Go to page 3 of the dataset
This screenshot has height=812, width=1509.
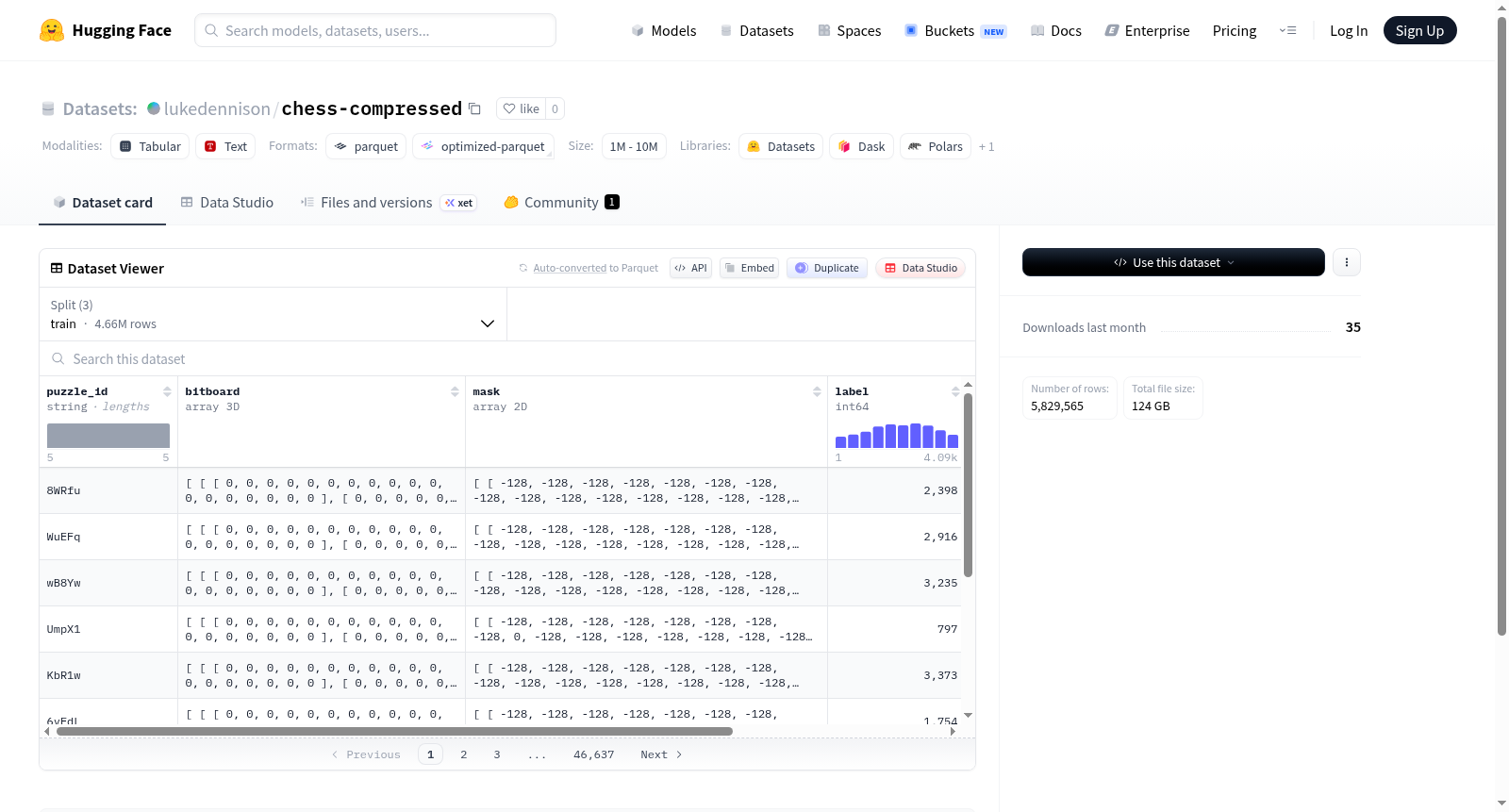point(497,754)
